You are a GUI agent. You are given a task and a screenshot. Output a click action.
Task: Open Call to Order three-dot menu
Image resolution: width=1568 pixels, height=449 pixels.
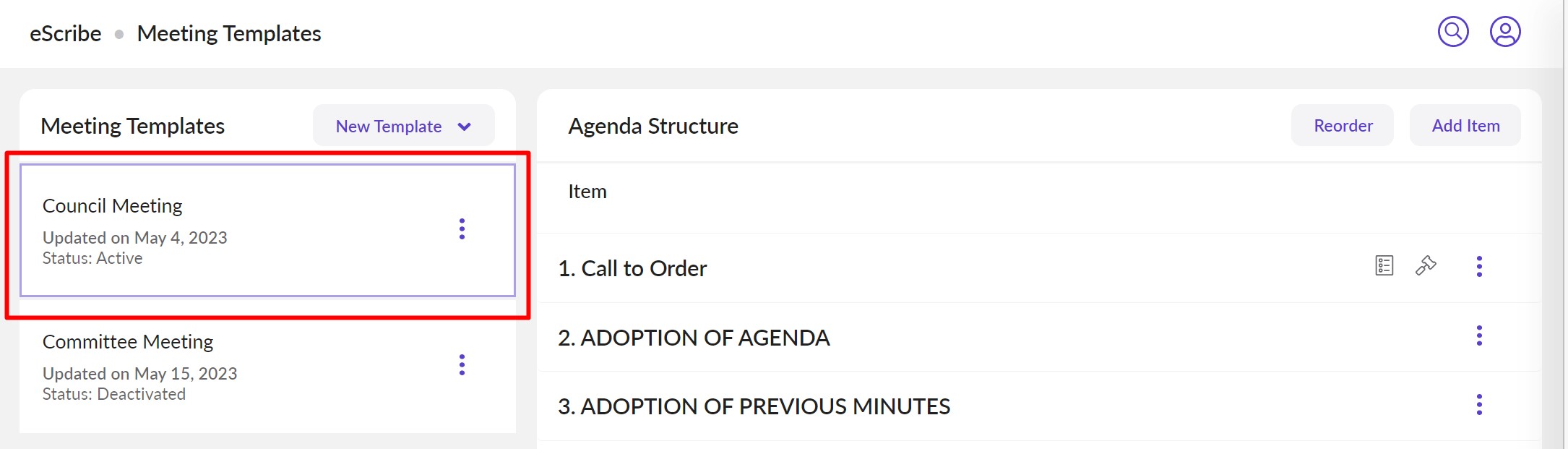[1479, 267]
